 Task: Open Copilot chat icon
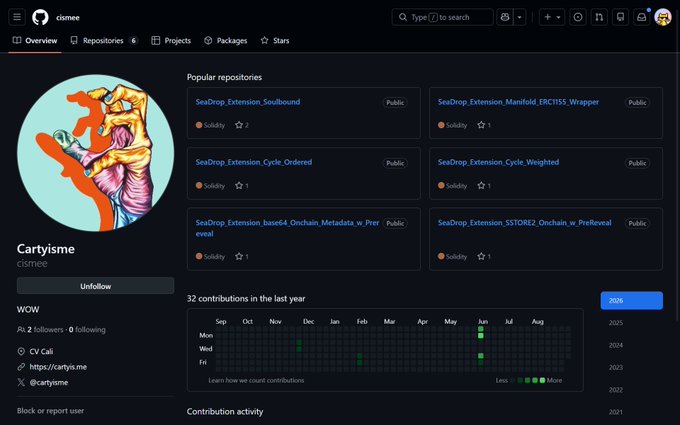point(505,17)
